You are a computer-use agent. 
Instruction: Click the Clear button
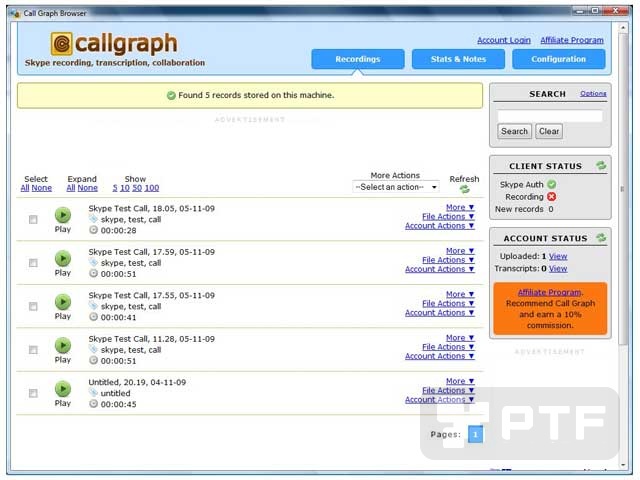pos(549,131)
